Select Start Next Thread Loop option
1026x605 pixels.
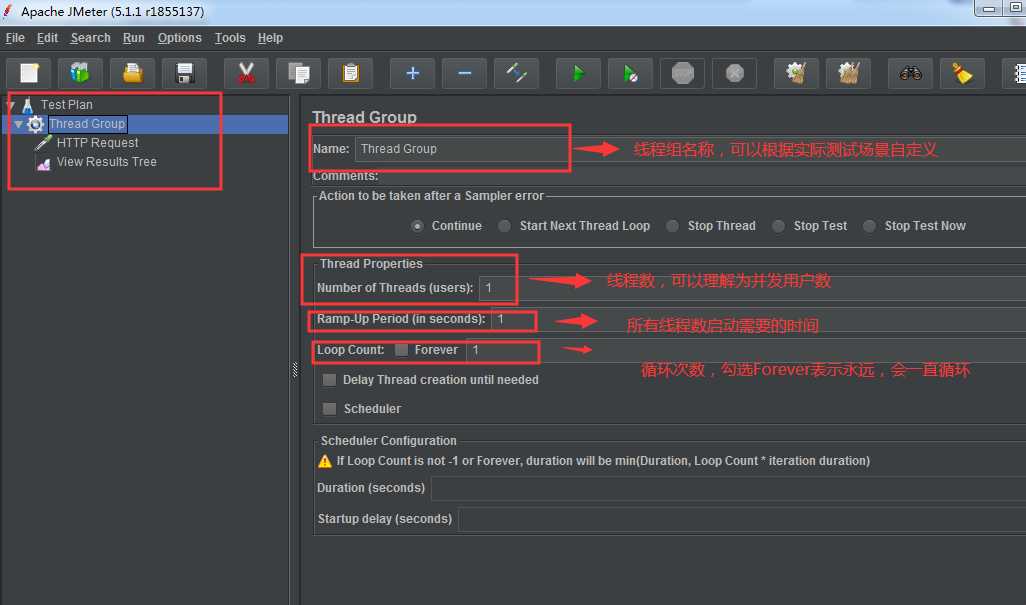tap(504, 226)
